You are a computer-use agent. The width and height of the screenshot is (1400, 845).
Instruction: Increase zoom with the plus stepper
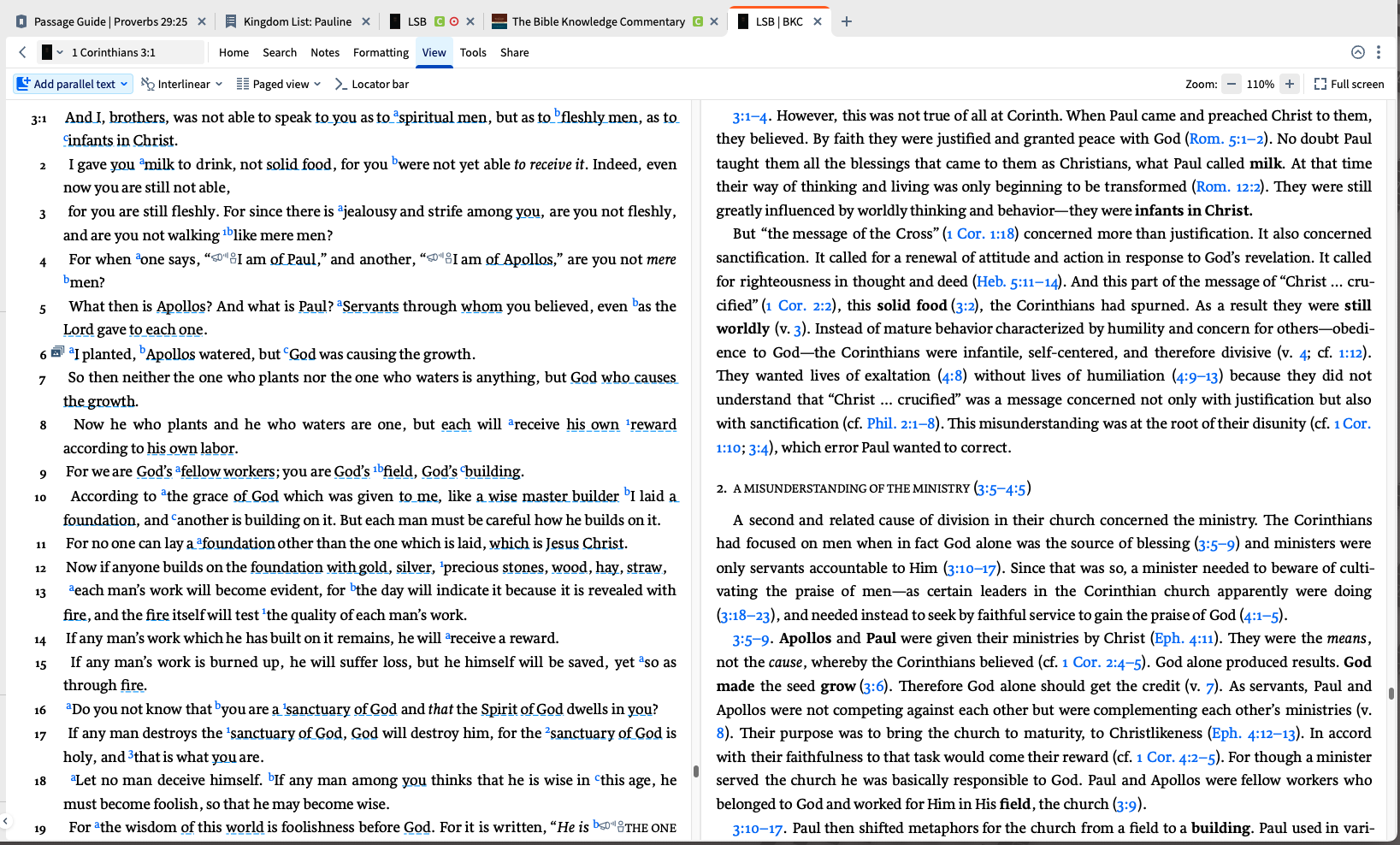point(1290,84)
